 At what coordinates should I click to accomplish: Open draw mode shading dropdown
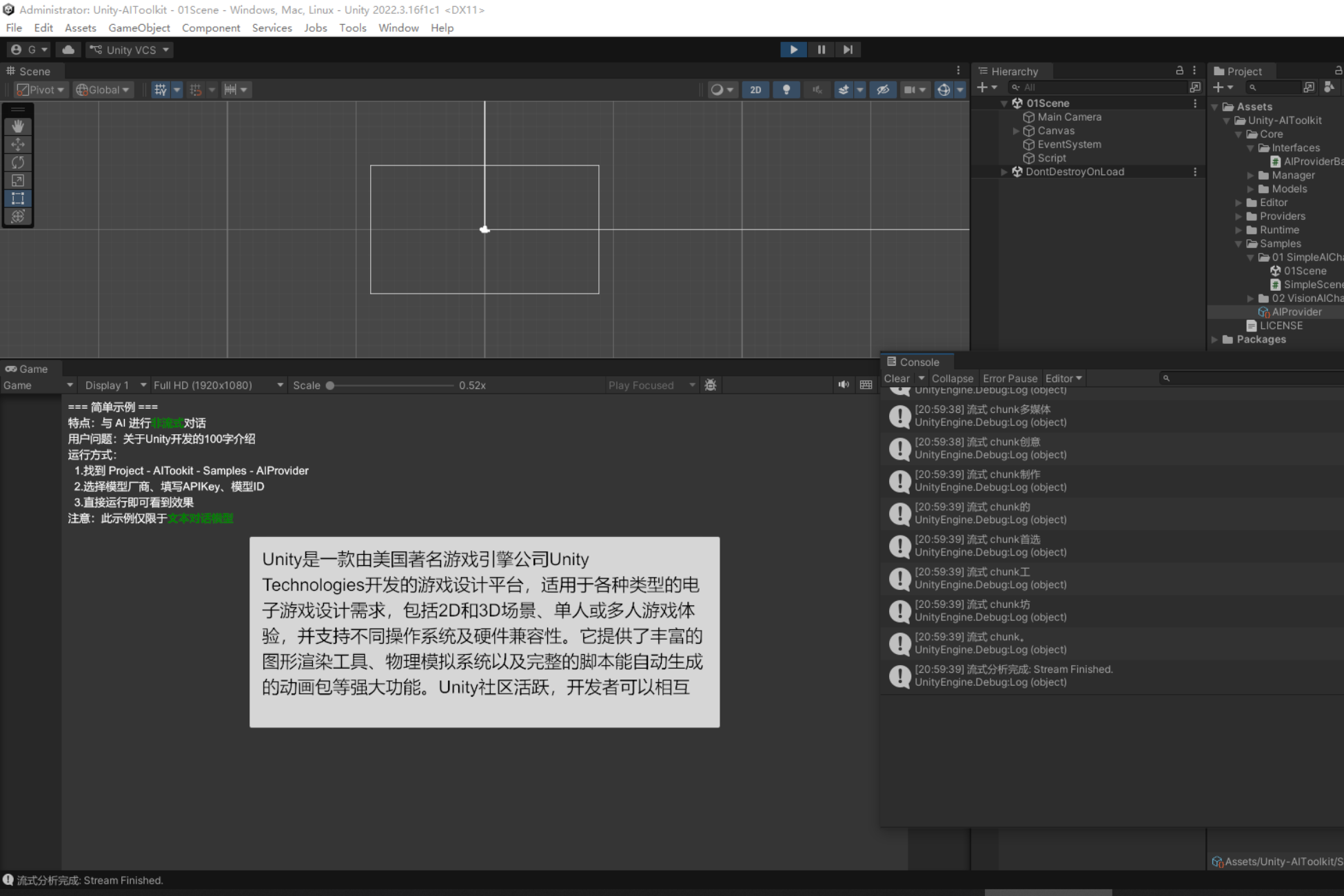[722, 90]
